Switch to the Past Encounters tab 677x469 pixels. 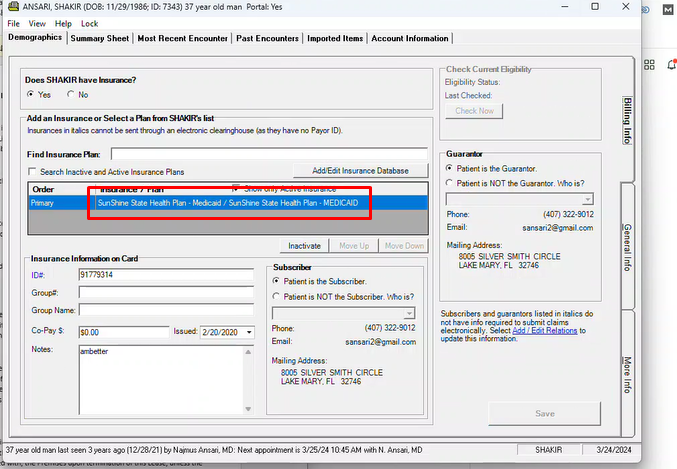pyautogui.click(x=268, y=39)
